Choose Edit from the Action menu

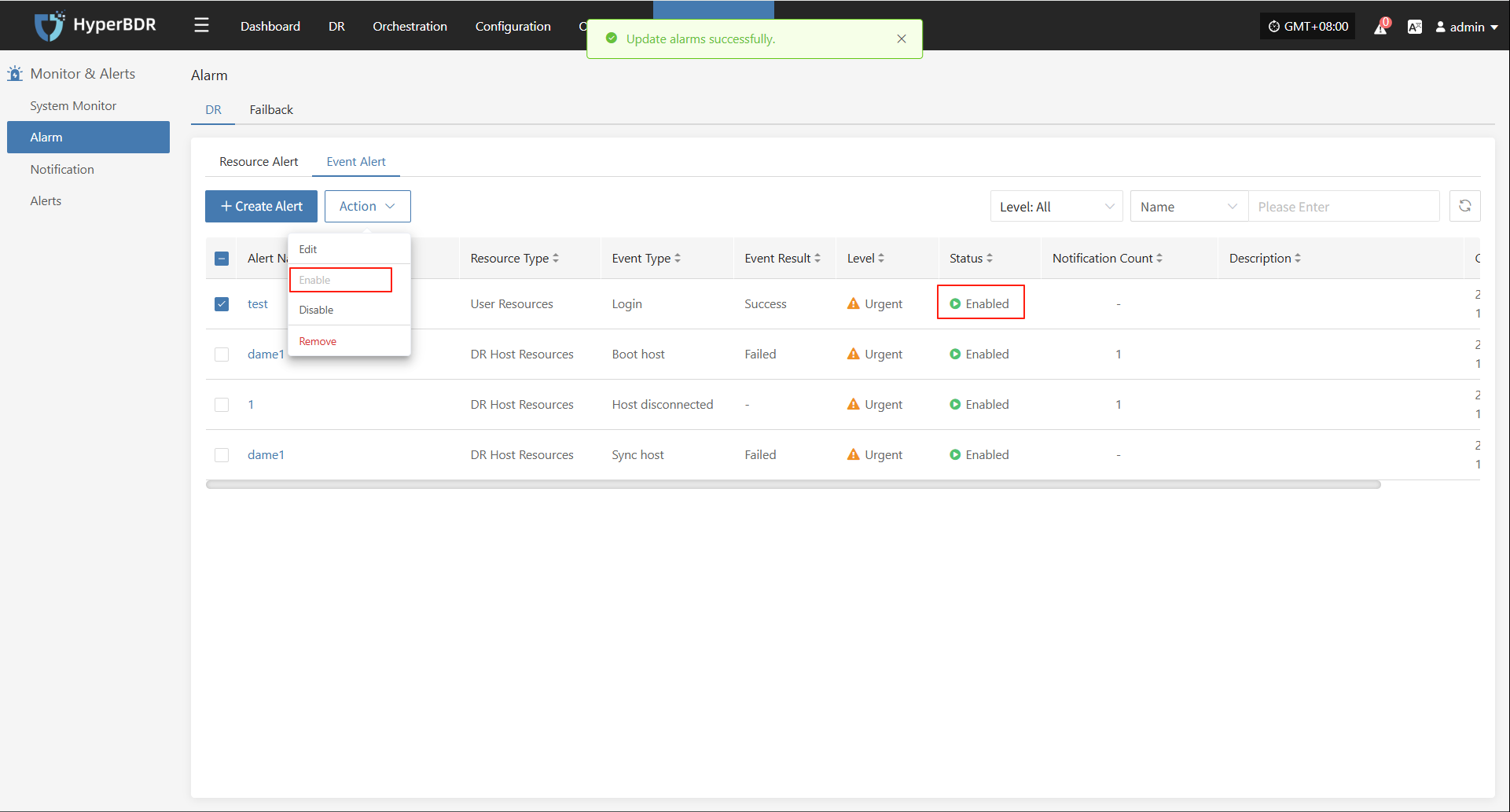click(x=349, y=249)
